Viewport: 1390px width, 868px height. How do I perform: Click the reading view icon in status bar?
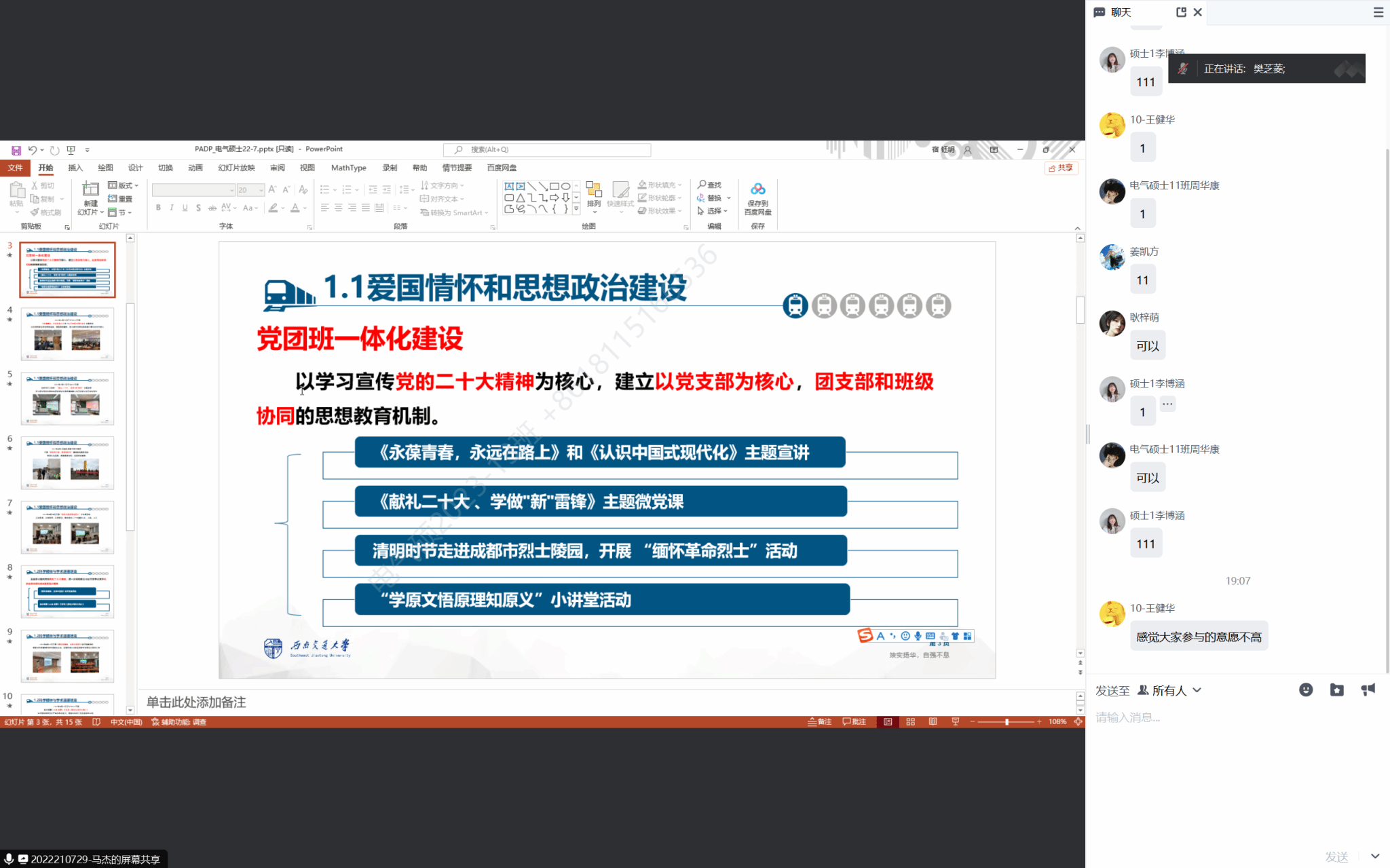(x=933, y=721)
